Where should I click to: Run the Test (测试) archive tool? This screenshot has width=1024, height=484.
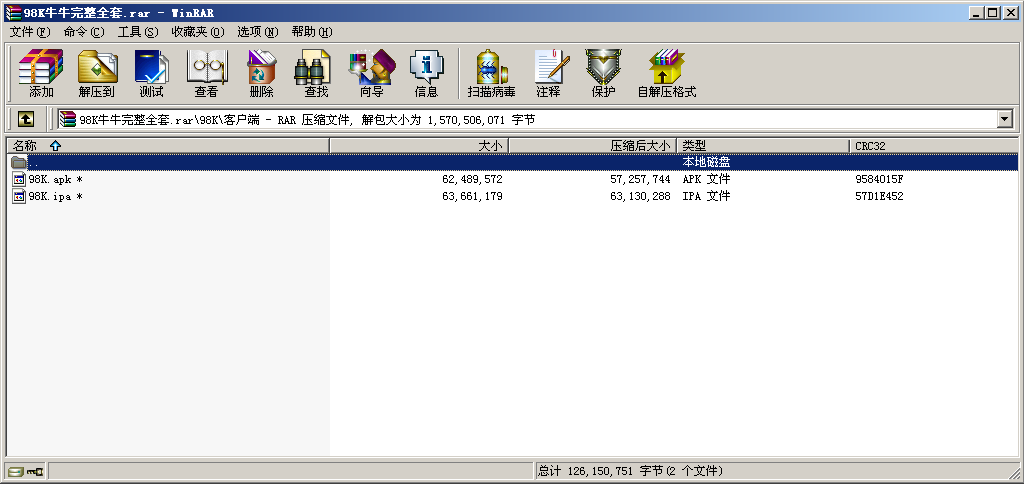coord(151,74)
